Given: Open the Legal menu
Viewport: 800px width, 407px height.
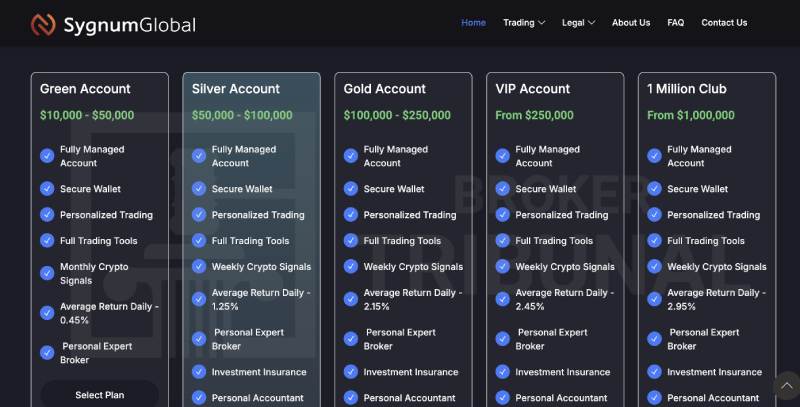Looking at the screenshot, I should tap(573, 23).
